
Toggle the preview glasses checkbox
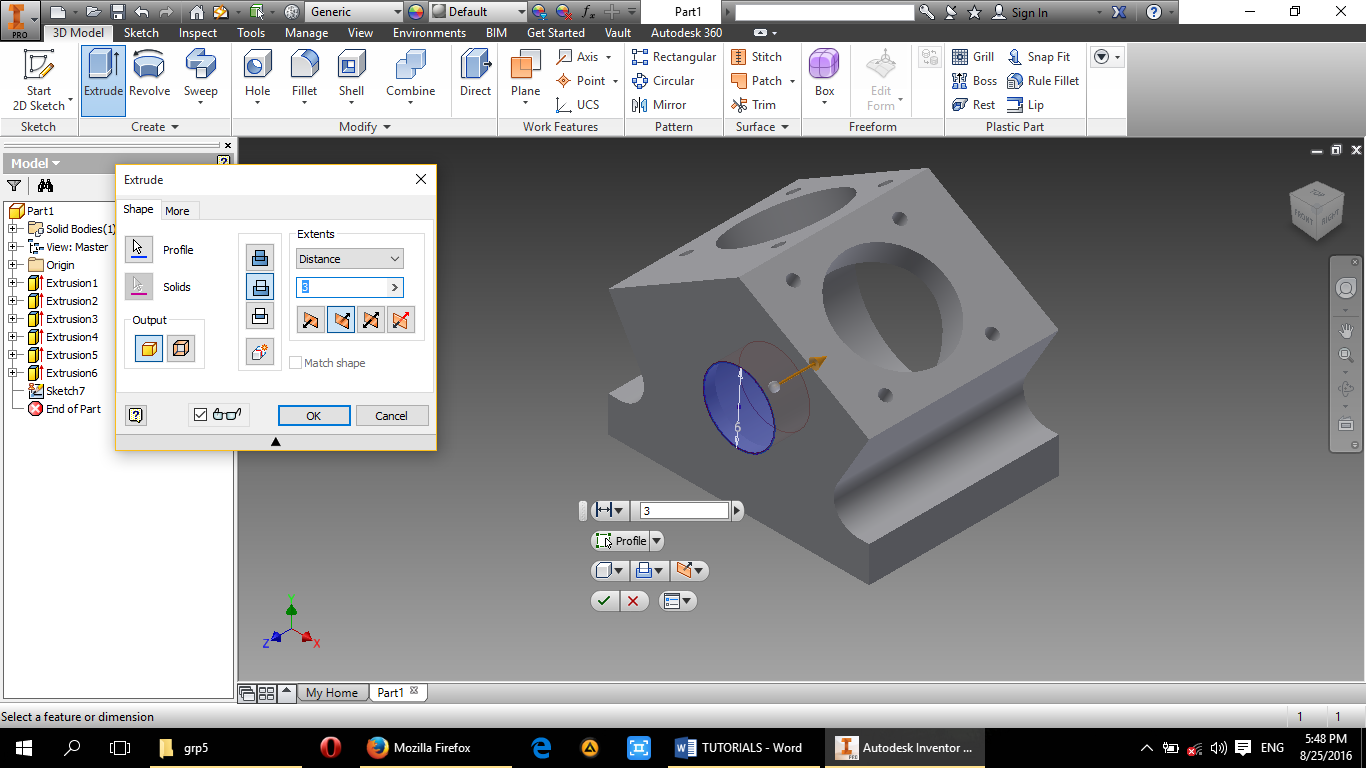(200, 415)
